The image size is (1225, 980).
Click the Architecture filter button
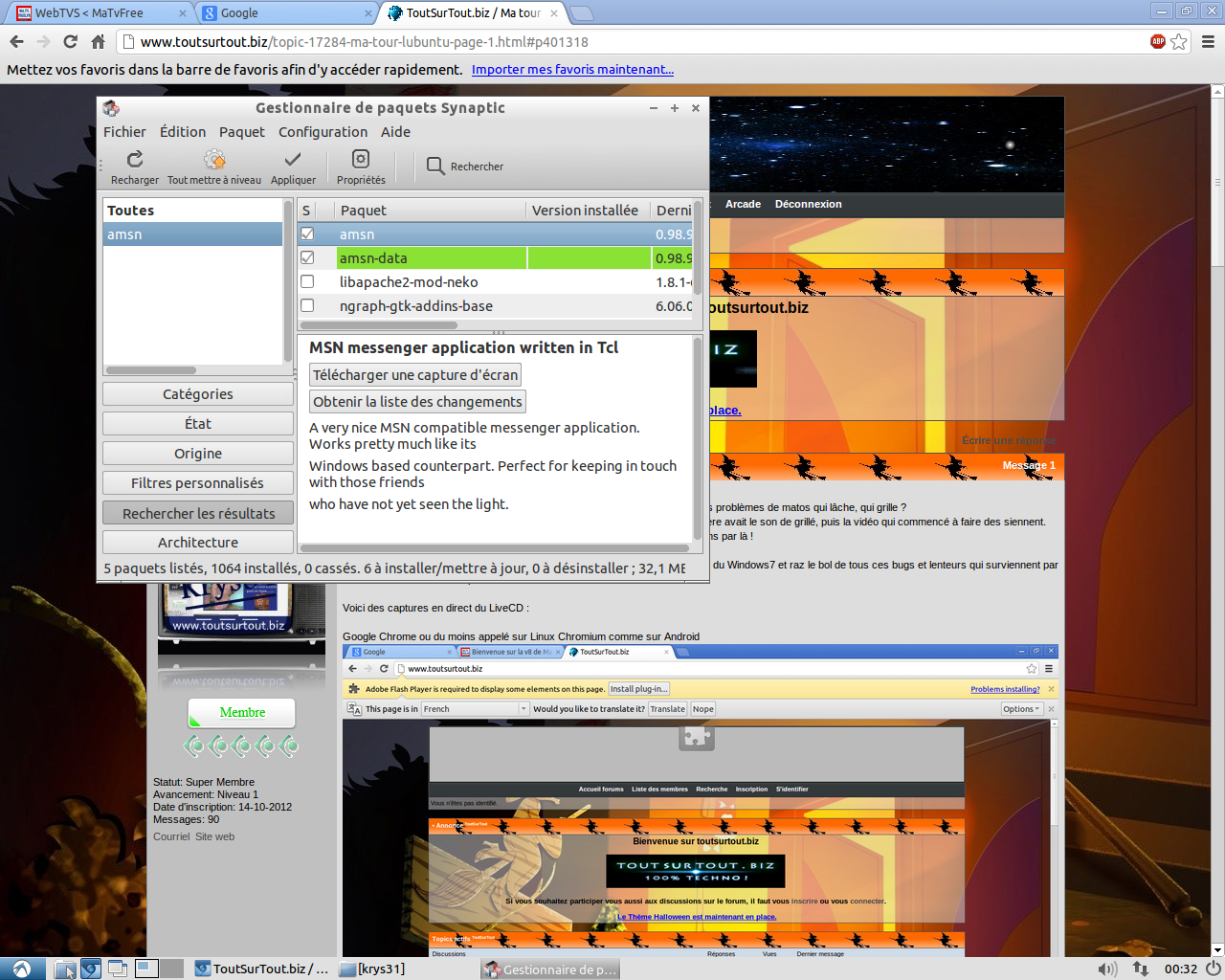(x=198, y=542)
